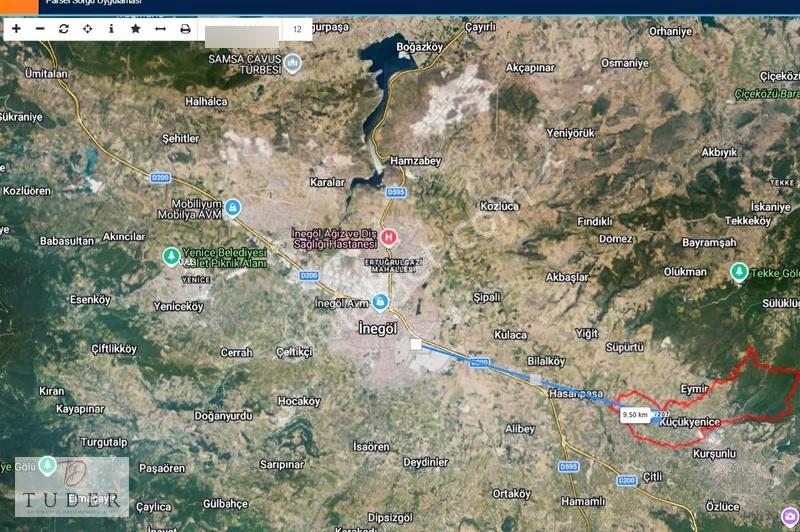
Task: Click the Kozluca label
Action: click(x=499, y=206)
